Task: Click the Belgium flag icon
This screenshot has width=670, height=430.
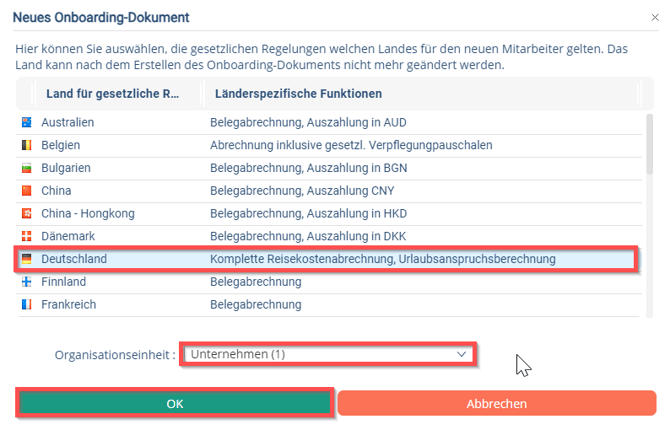Action: (26, 145)
